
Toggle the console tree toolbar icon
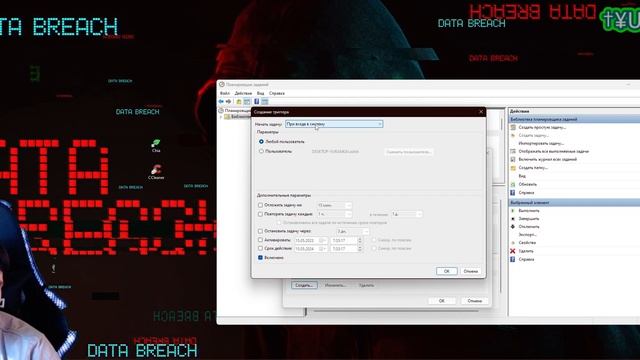(x=247, y=101)
